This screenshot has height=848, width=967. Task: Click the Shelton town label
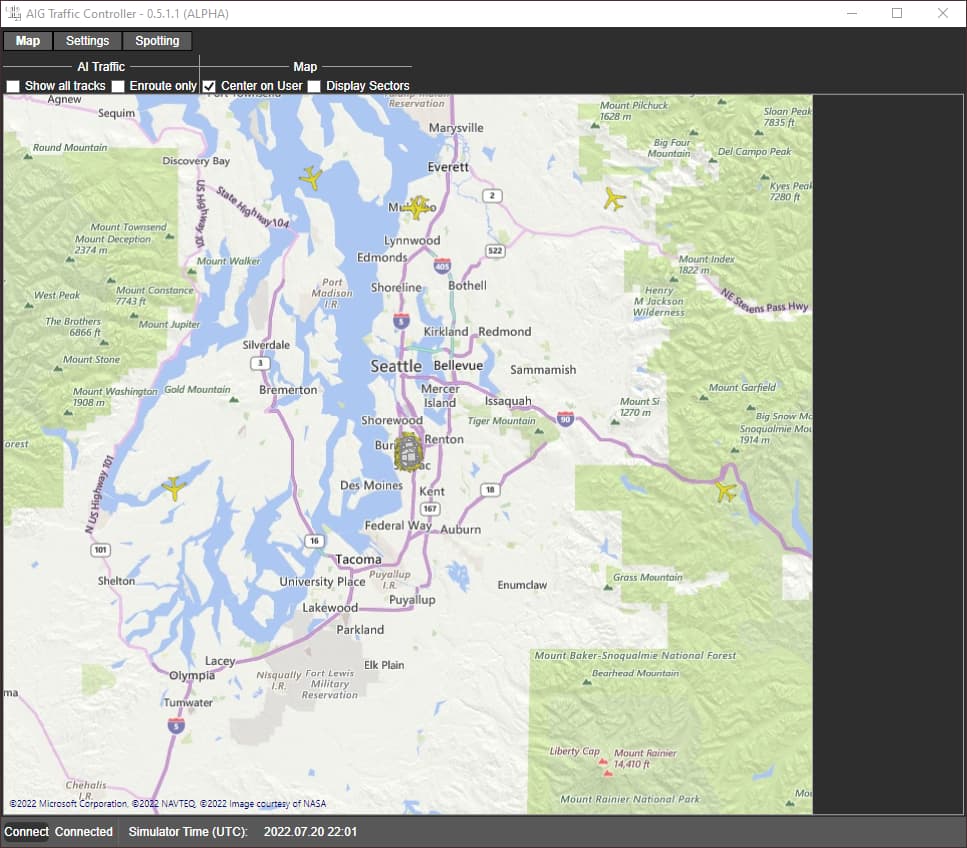point(117,581)
